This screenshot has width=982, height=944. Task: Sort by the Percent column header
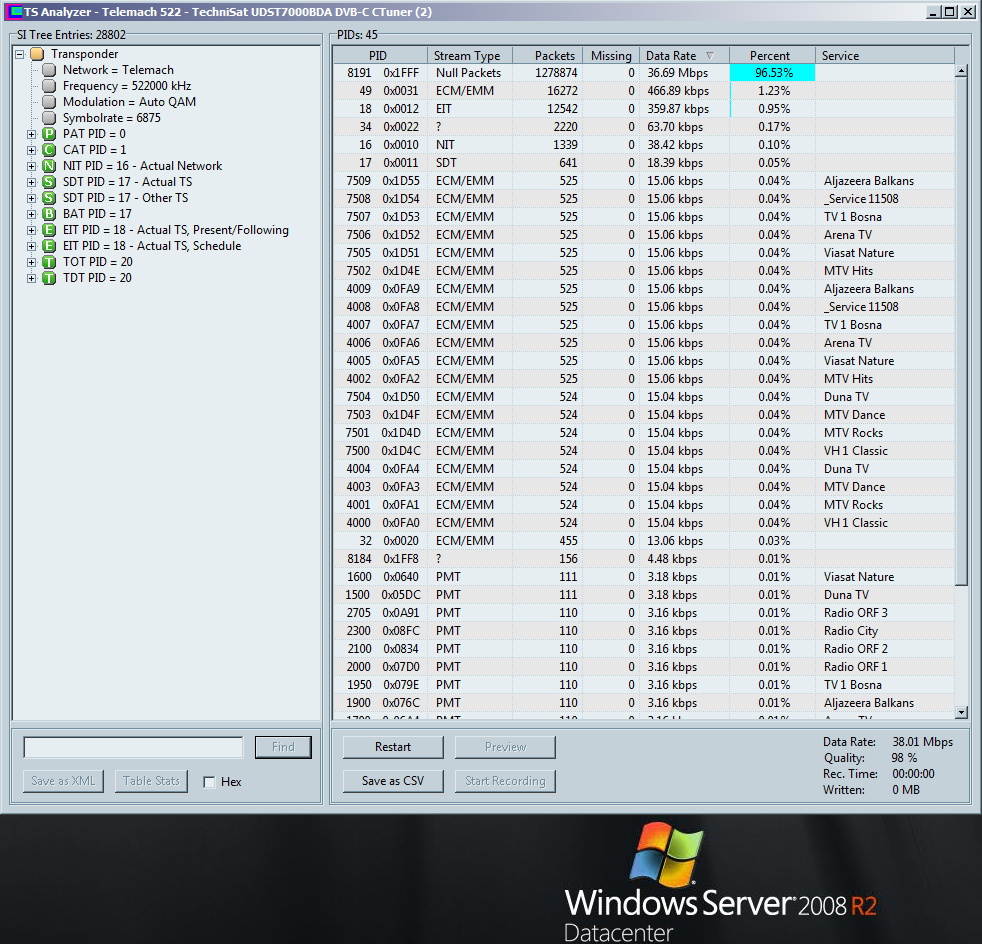(x=772, y=56)
